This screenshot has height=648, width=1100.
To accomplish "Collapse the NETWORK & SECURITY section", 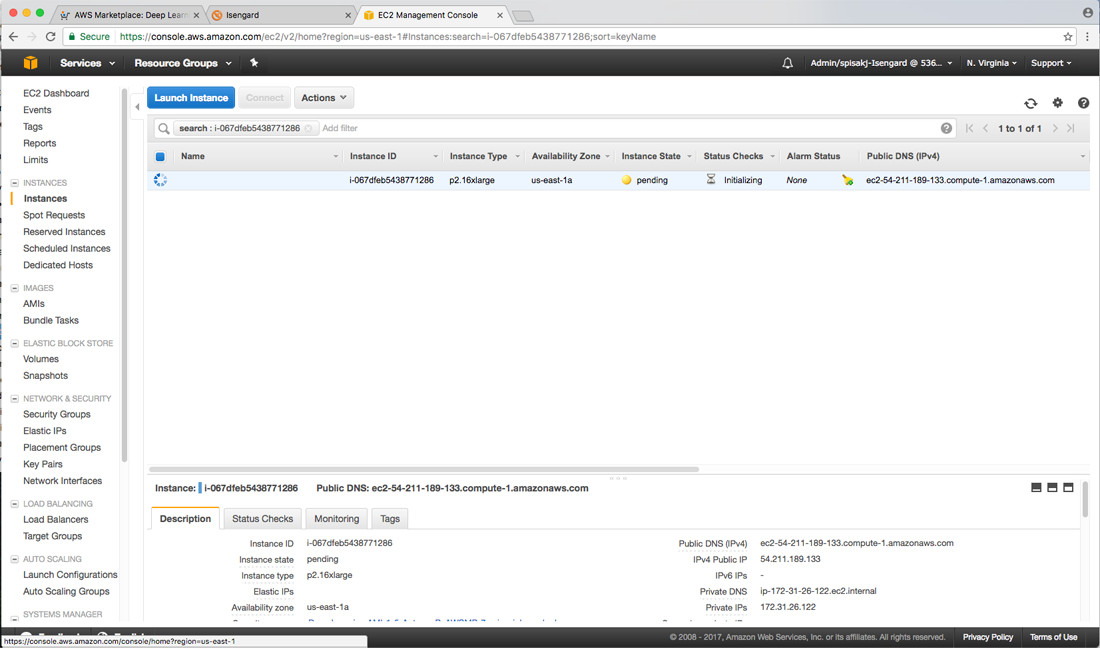I will pyautogui.click(x=15, y=399).
